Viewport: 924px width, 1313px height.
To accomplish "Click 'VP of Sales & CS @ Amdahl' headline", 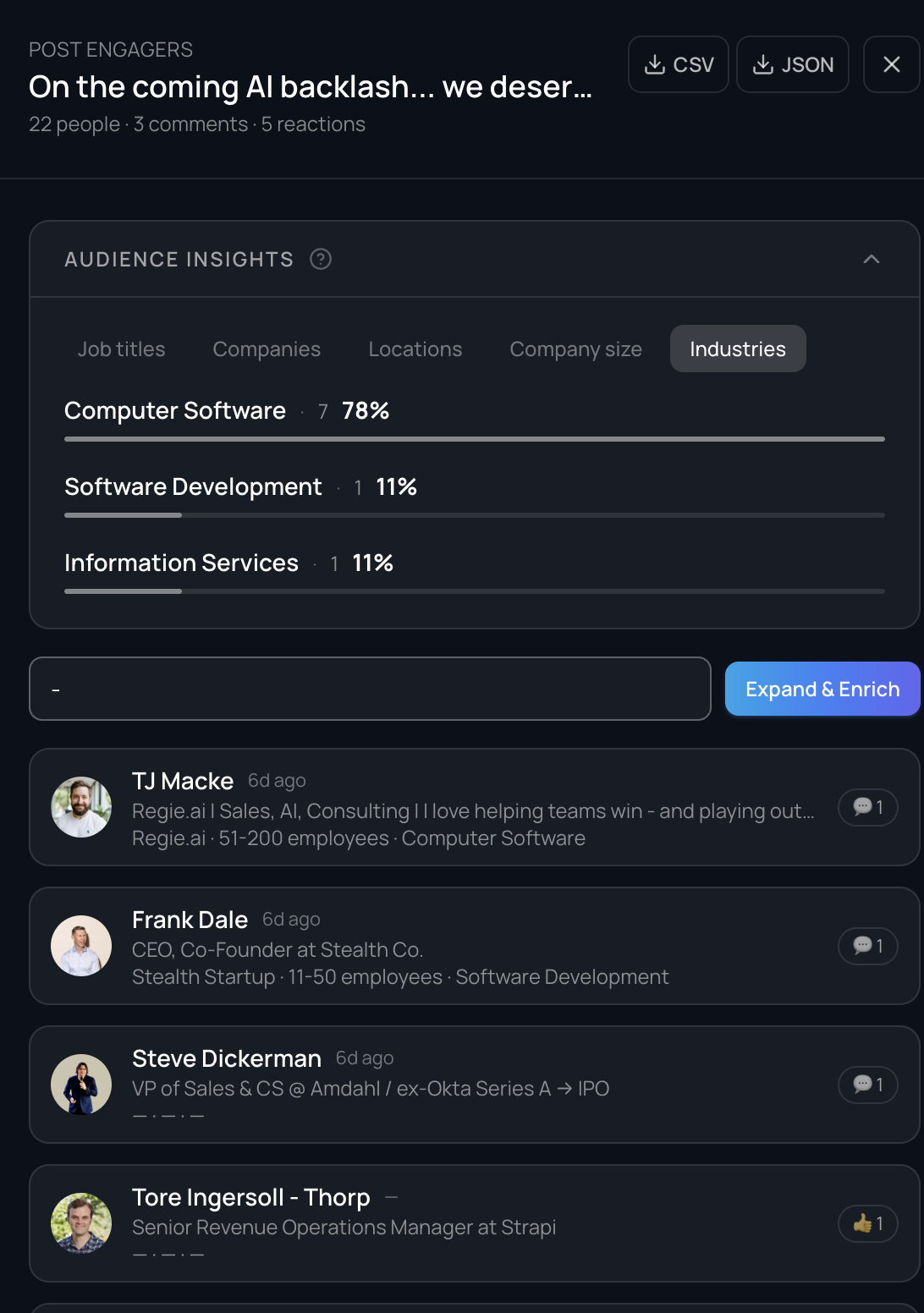I will [x=371, y=1089].
